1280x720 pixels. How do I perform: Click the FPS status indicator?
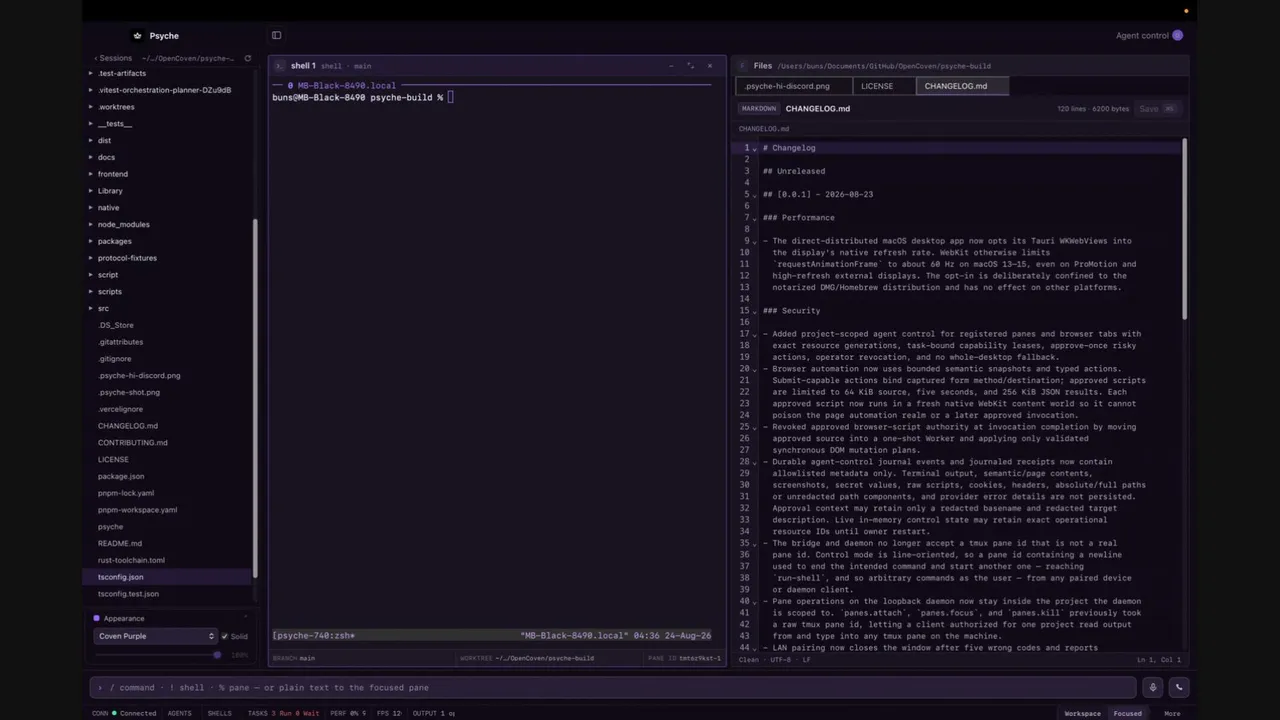[x=389, y=713]
